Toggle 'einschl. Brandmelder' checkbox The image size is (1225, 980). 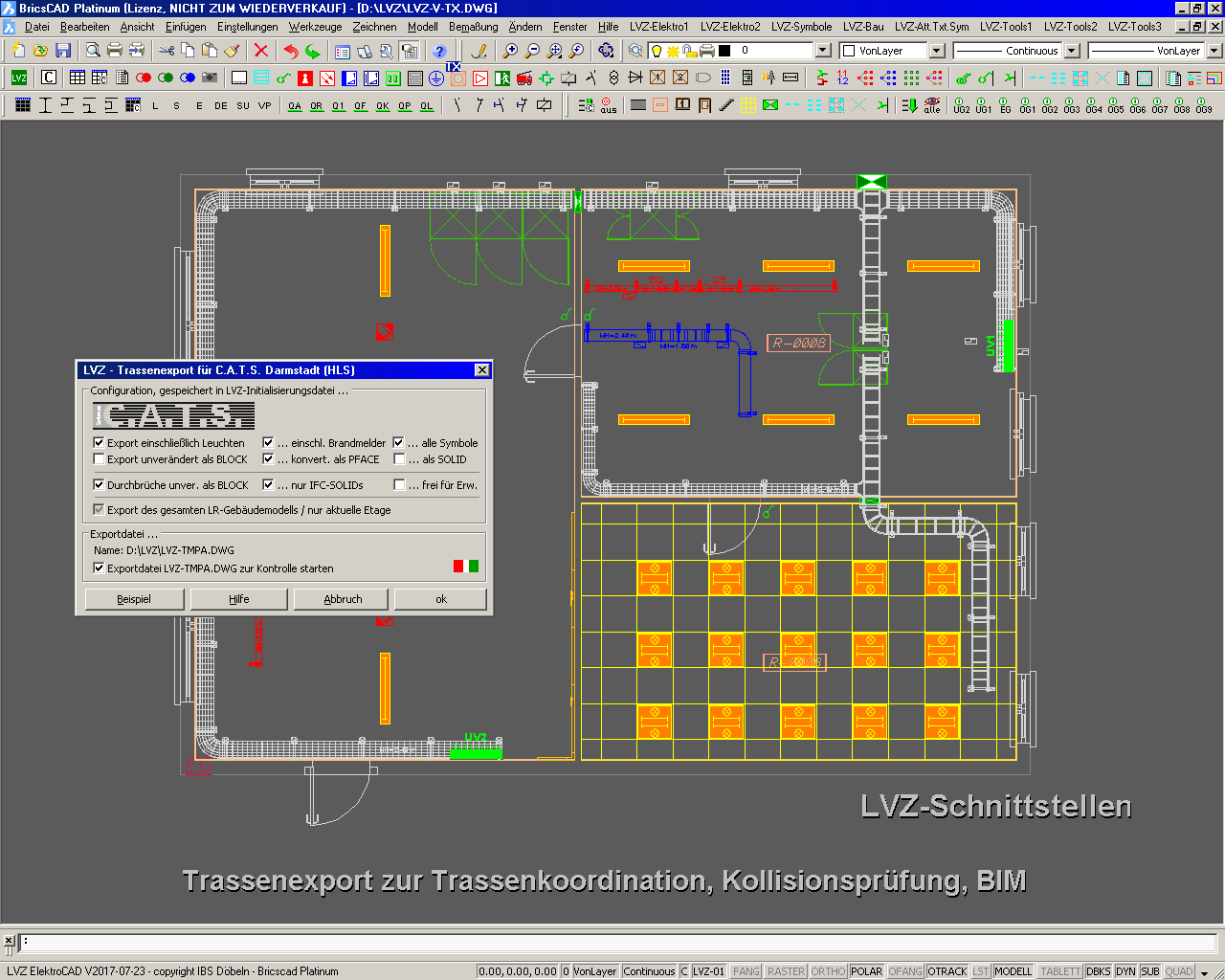point(268,443)
